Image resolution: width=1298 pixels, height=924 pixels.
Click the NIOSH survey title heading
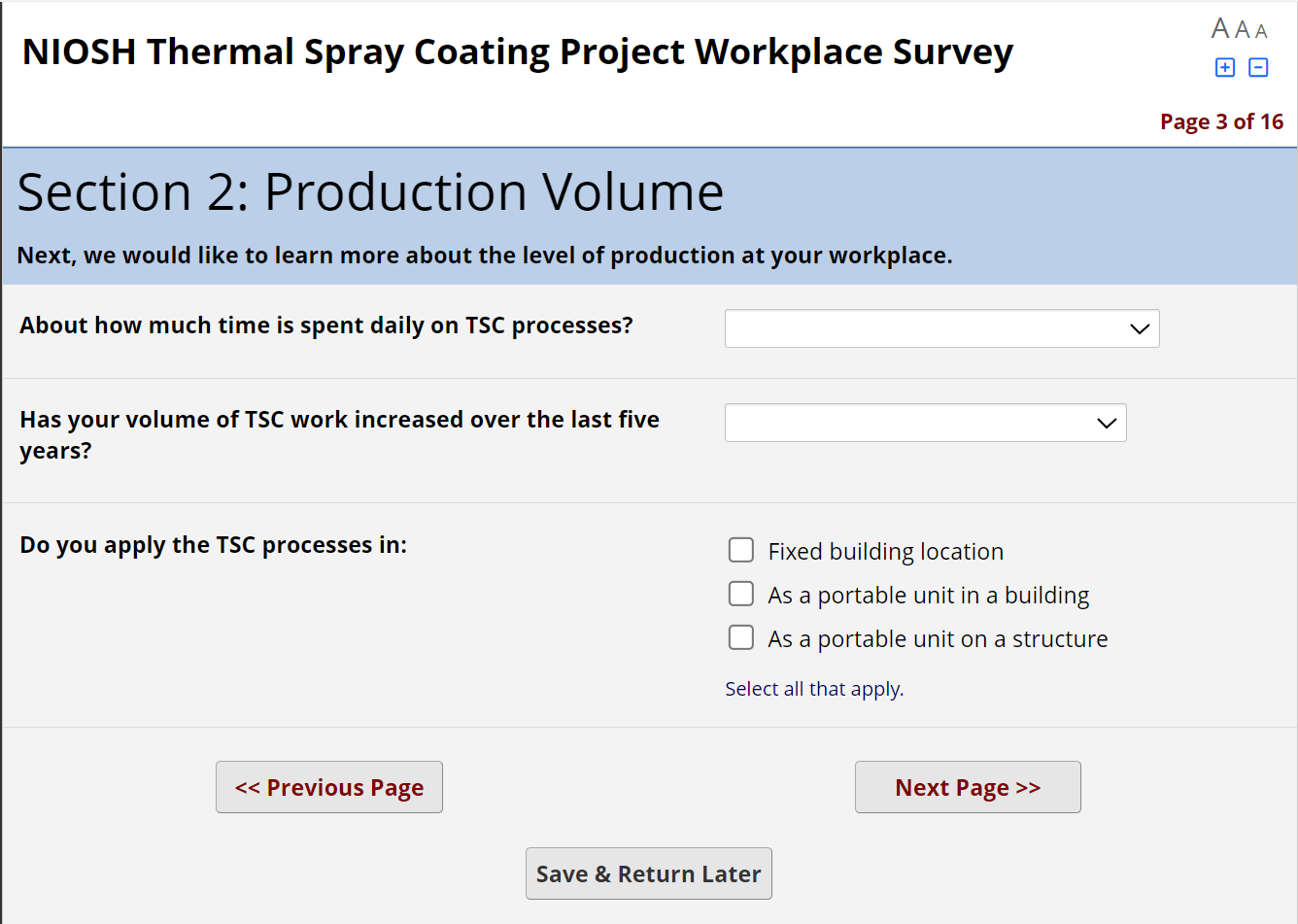tap(518, 51)
